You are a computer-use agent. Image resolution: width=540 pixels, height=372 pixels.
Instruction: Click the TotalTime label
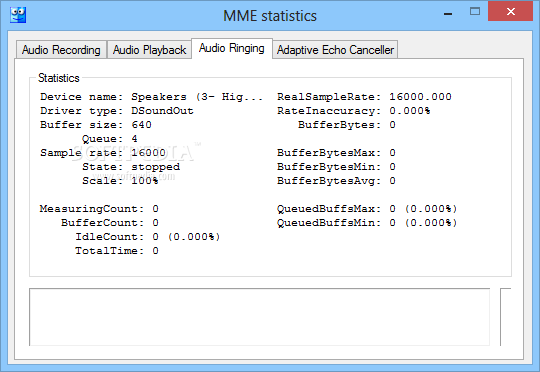[x=110, y=251]
